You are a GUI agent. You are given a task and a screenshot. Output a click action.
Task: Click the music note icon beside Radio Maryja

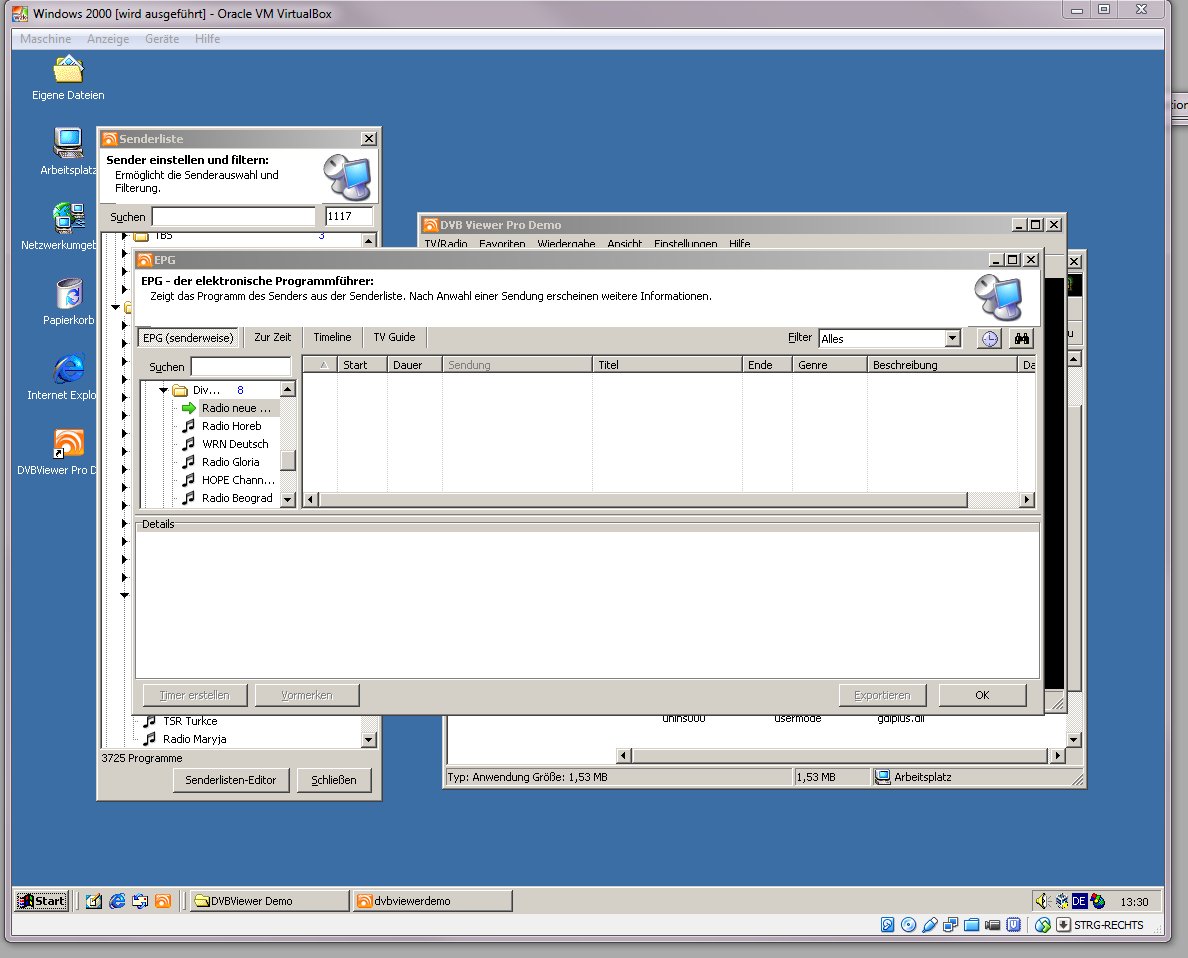coord(149,739)
